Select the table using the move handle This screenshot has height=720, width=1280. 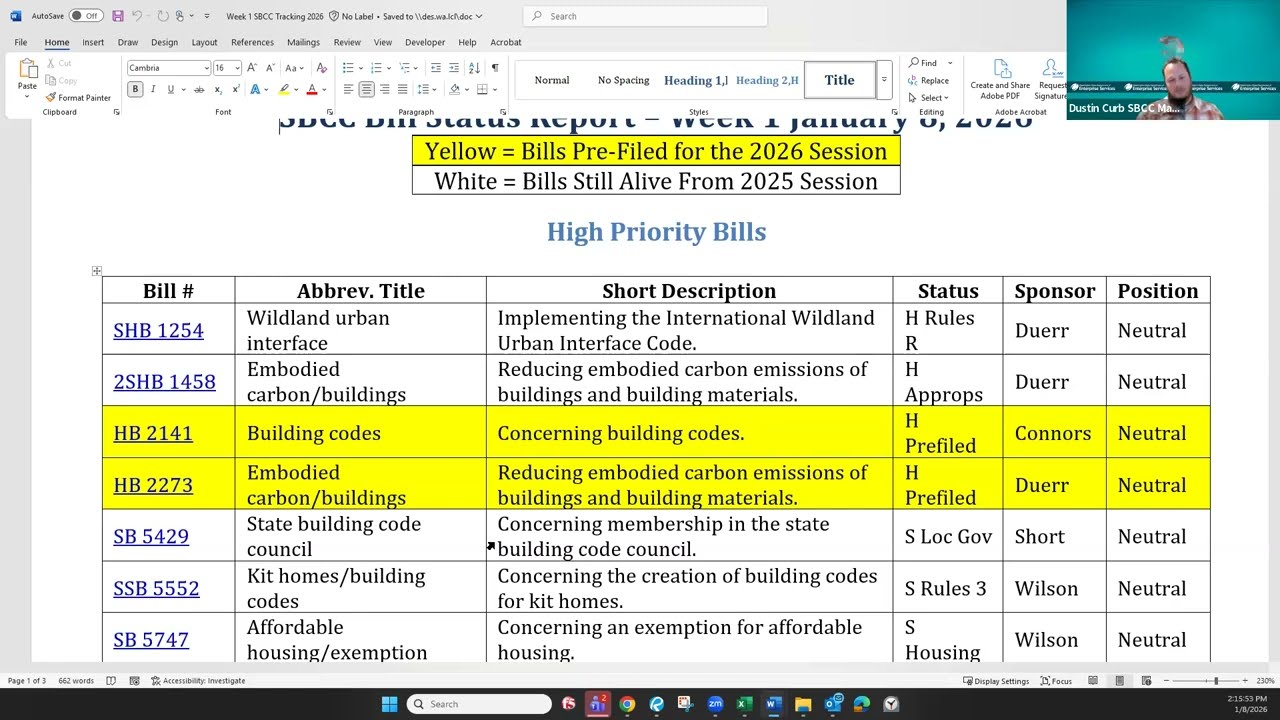pyautogui.click(x=96, y=271)
